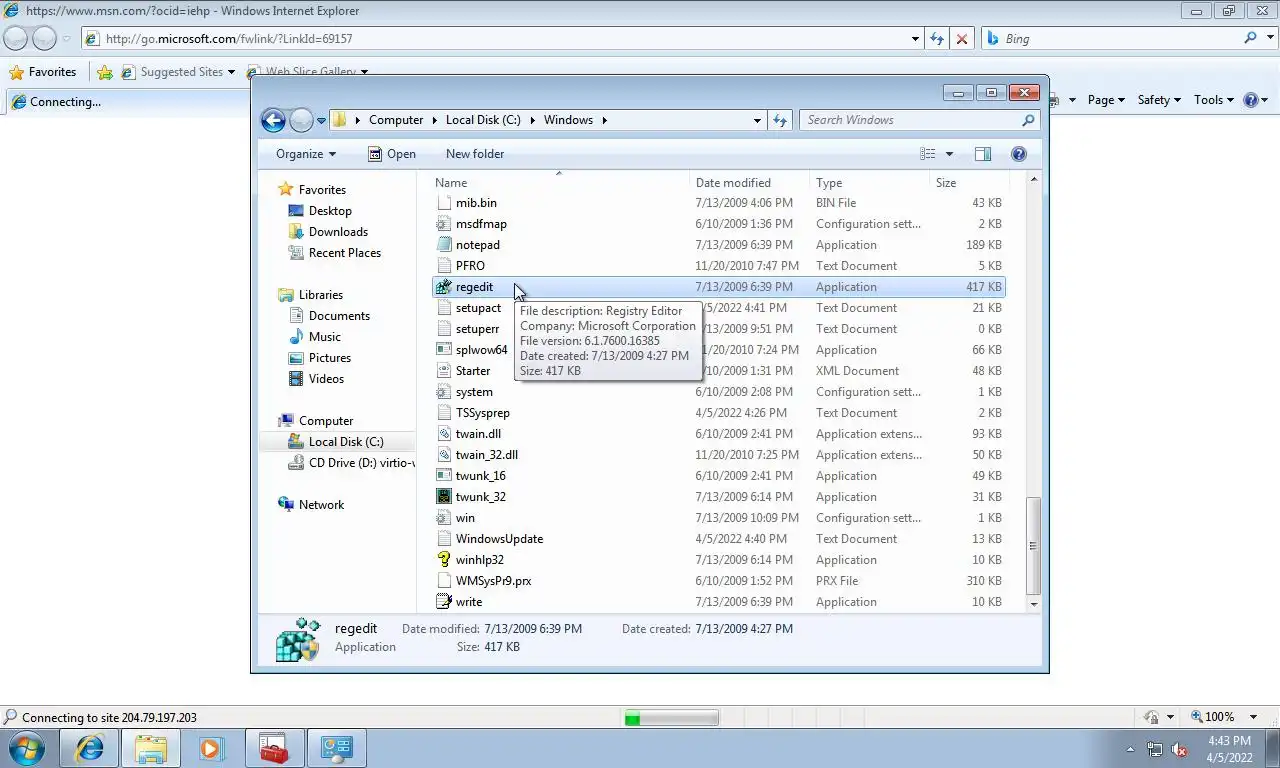Open Desktop in navigation pane
The image size is (1280, 768).
click(330, 211)
